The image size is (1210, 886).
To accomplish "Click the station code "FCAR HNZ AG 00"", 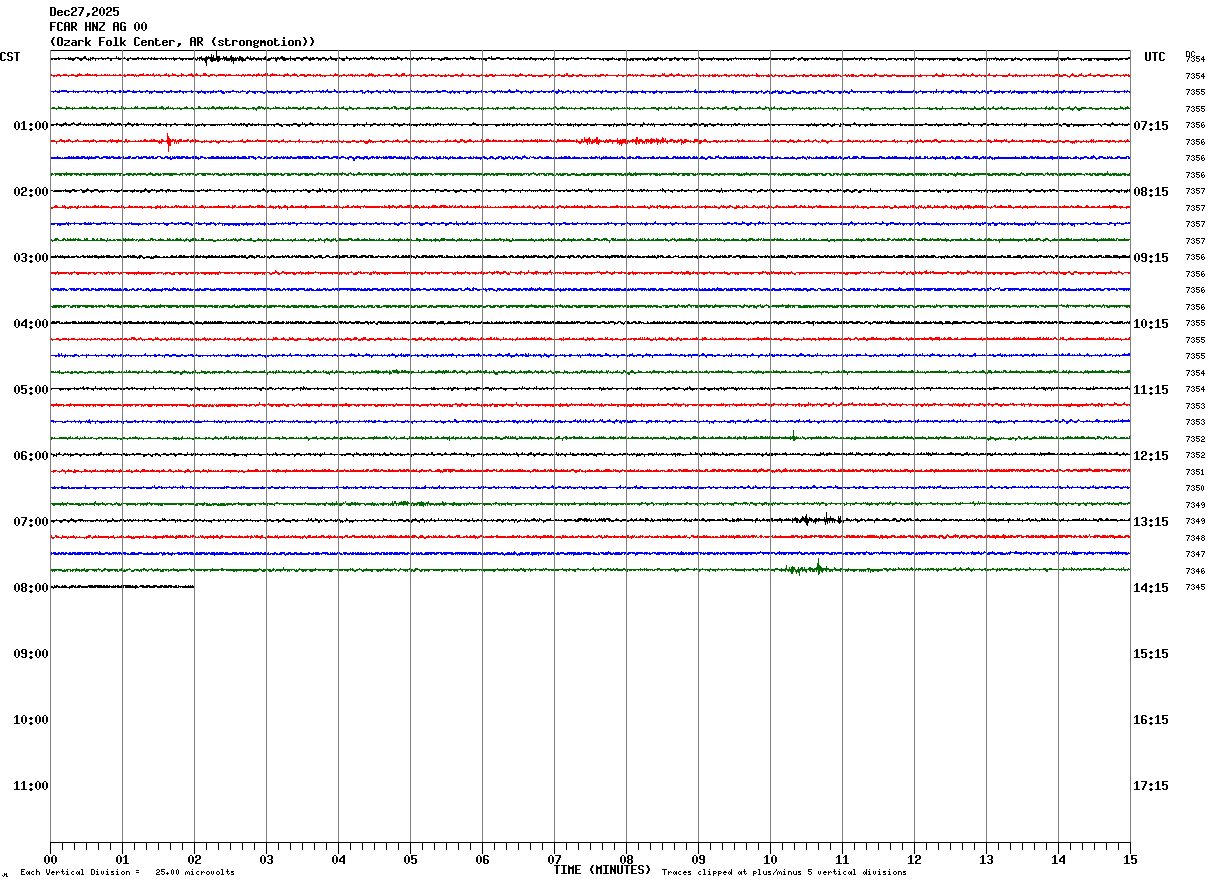I will click(98, 27).
